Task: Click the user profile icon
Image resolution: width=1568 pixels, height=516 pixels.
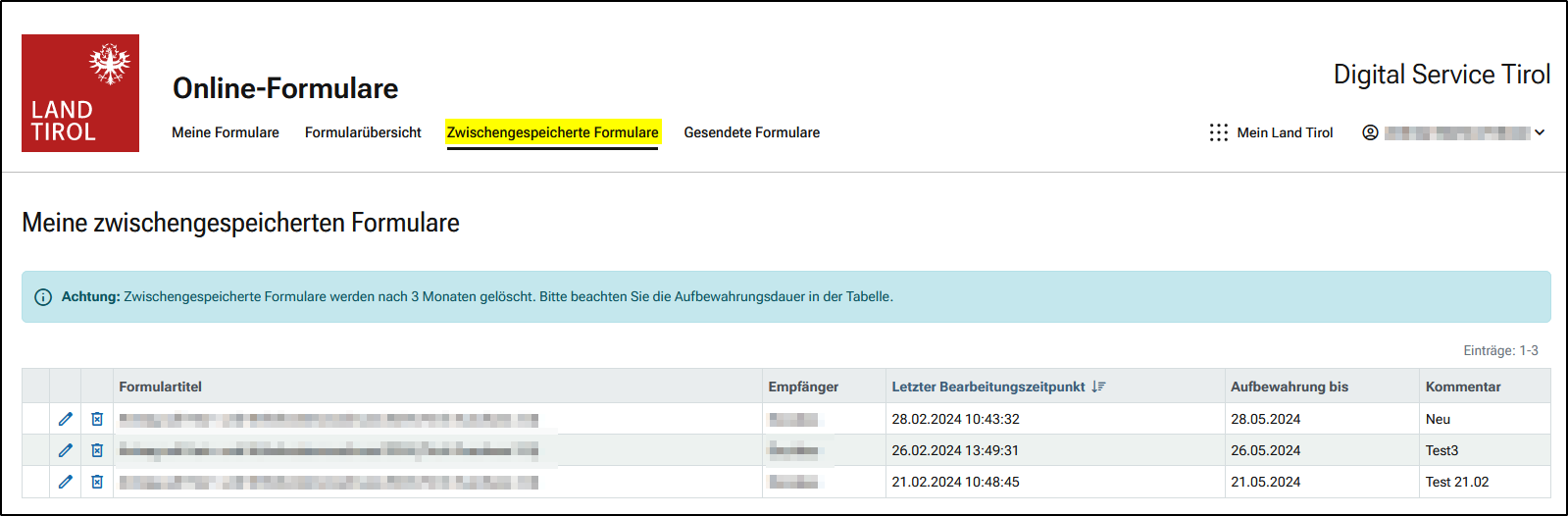Action: tap(1370, 132)
